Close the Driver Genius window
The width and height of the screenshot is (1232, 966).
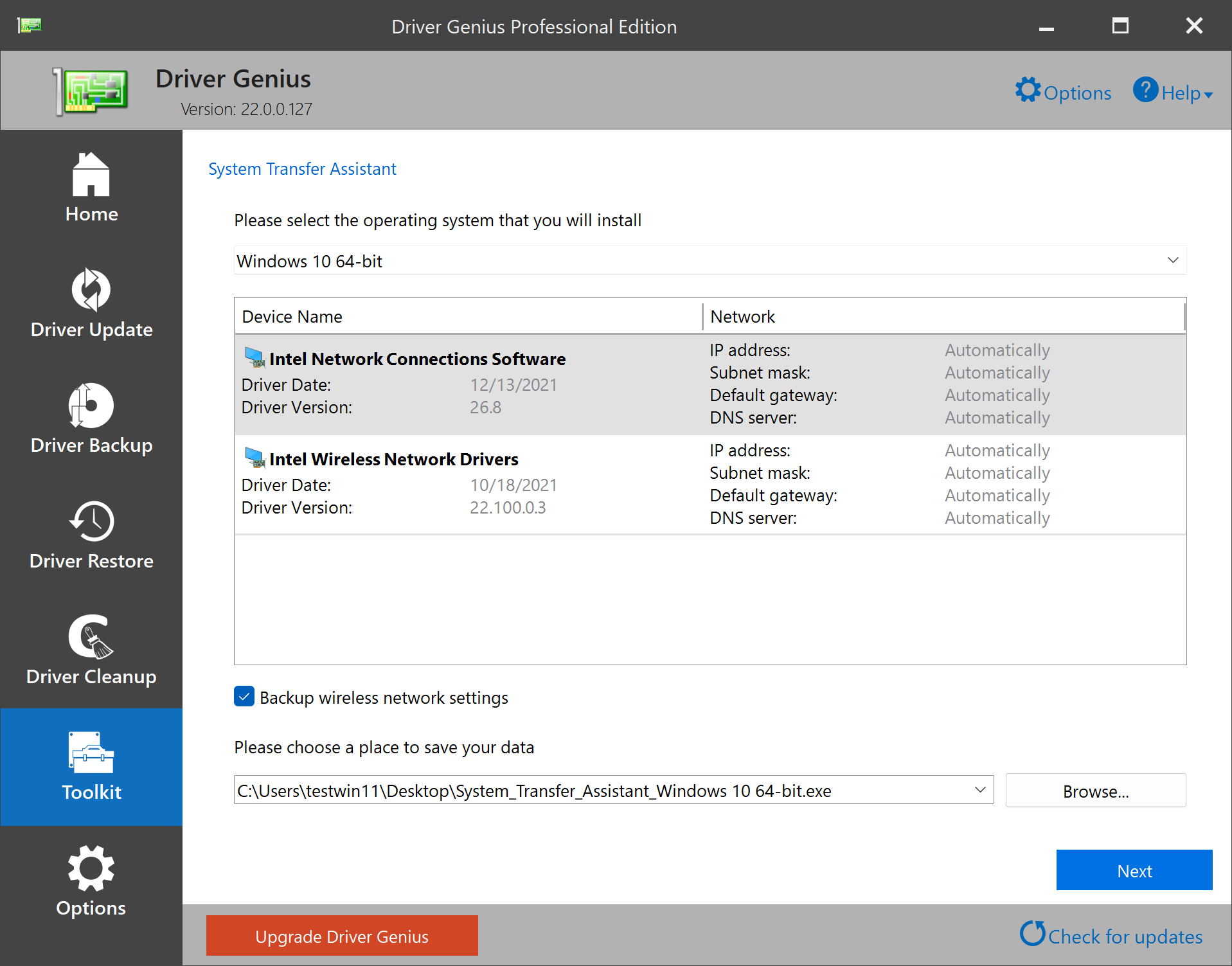1194,26
